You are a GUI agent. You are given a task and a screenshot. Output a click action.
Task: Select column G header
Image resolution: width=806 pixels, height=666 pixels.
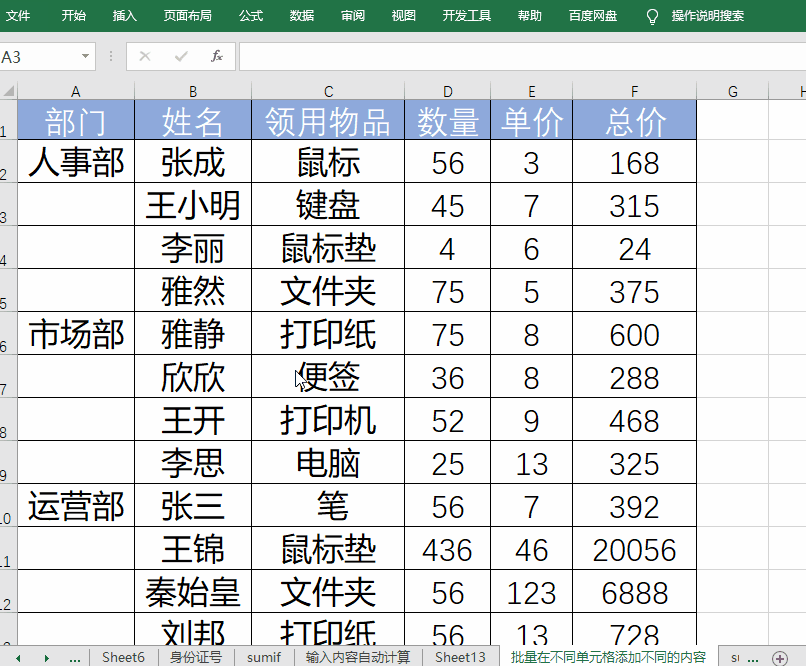point(732,91)
